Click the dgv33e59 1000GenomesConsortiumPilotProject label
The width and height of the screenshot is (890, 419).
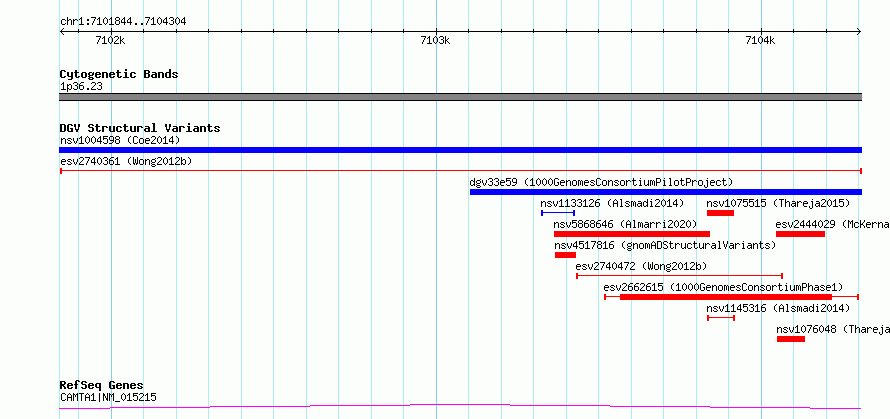click(x=601, y=182)
